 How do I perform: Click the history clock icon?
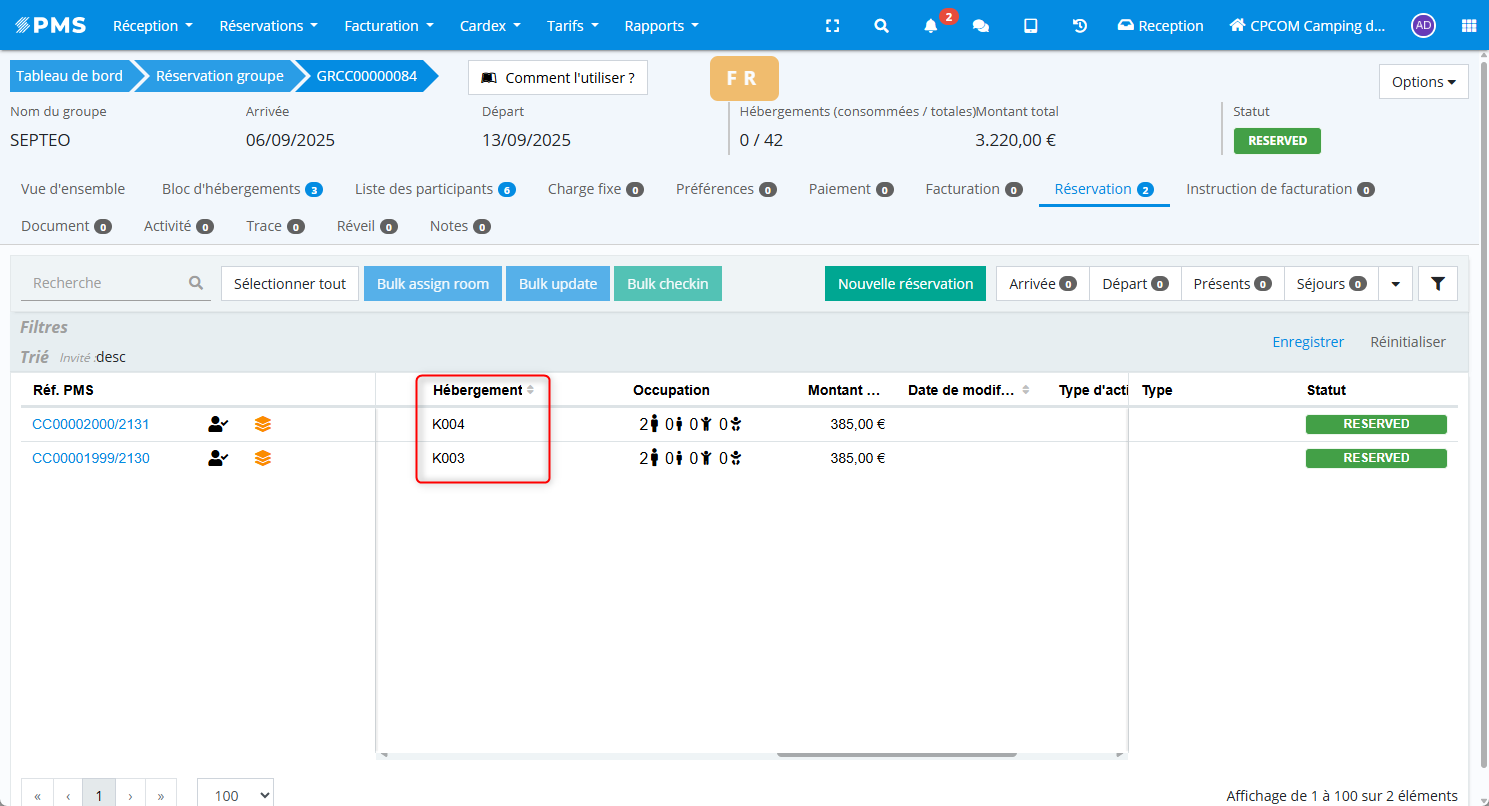pyautogui.click(x=1080, y=26)
